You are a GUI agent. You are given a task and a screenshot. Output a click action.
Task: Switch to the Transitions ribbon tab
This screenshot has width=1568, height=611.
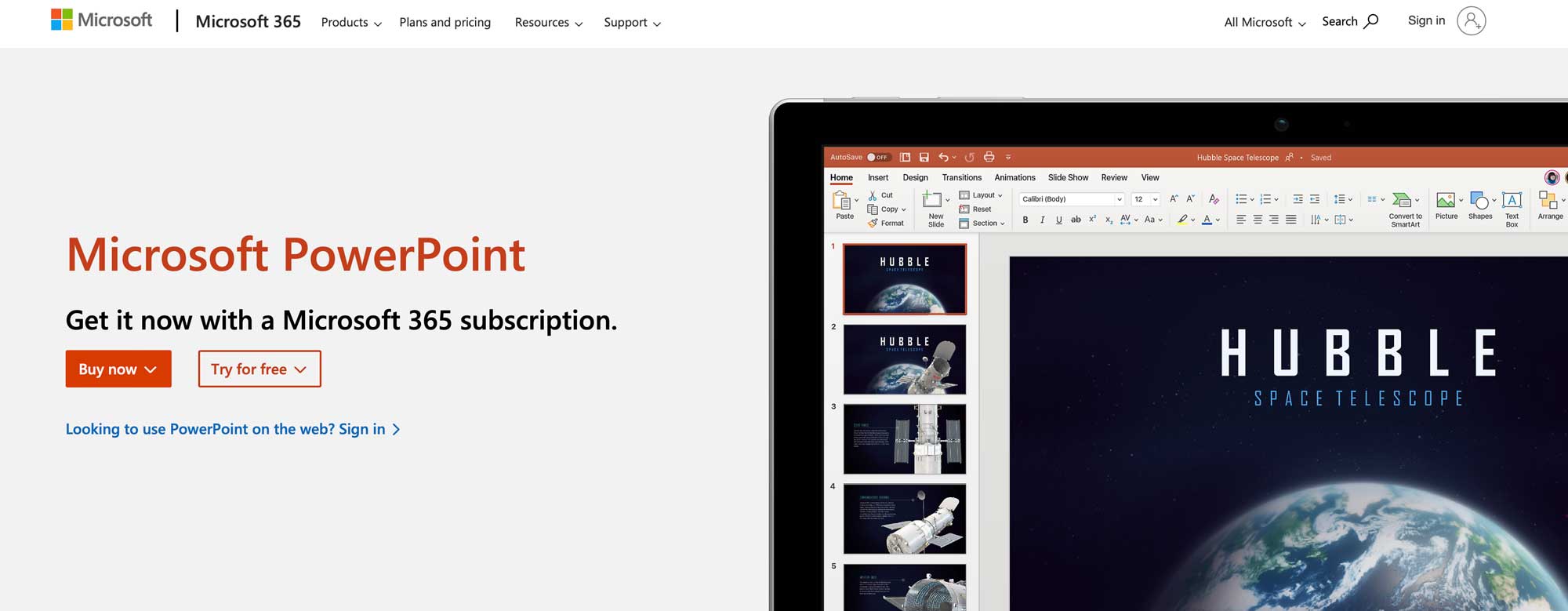(x=961, y=178)
